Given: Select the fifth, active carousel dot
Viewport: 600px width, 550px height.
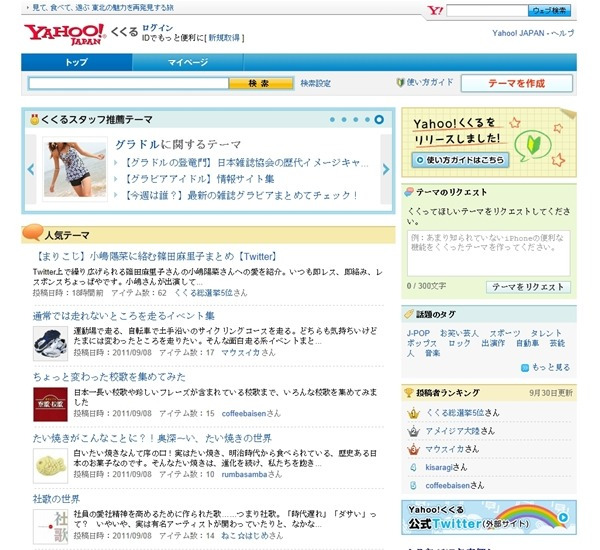Looking at the screenshot, I should (x=379, y=120).
